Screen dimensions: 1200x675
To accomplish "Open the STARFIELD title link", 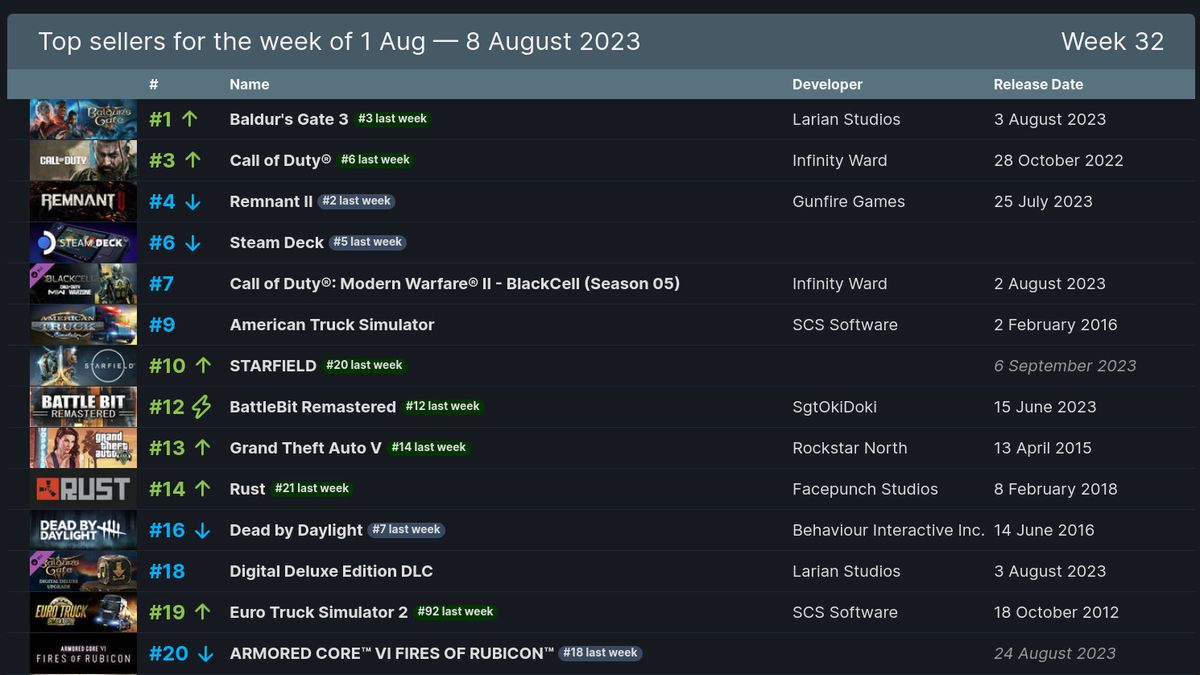I will pyautogui.click(x=273, y=365).
